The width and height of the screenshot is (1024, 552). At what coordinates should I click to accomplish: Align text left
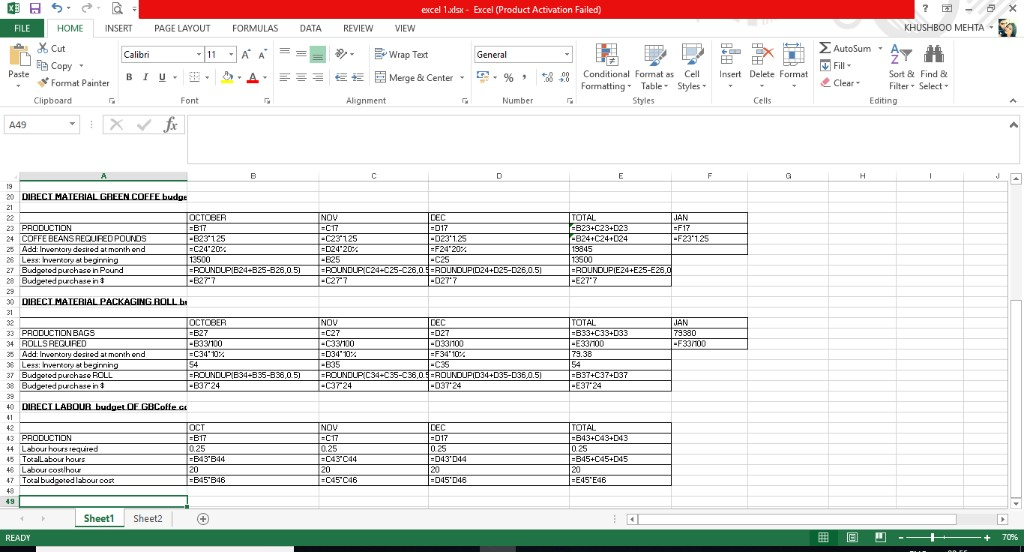285,77
